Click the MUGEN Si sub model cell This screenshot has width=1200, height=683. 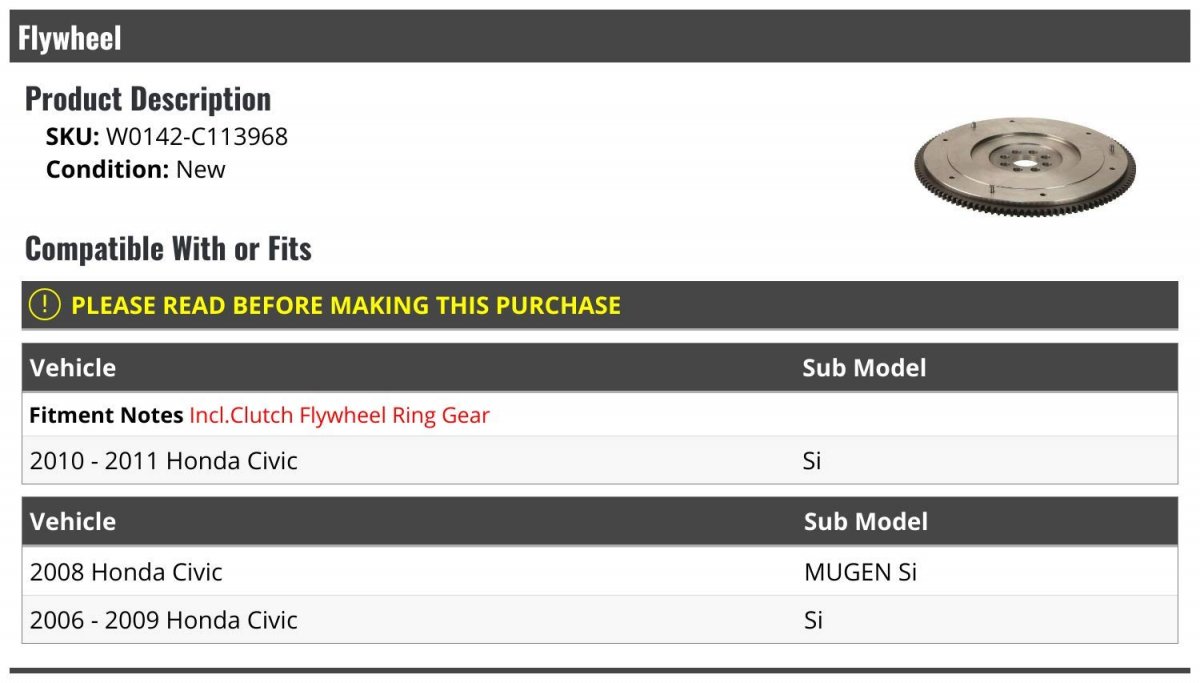pos(860,572)
